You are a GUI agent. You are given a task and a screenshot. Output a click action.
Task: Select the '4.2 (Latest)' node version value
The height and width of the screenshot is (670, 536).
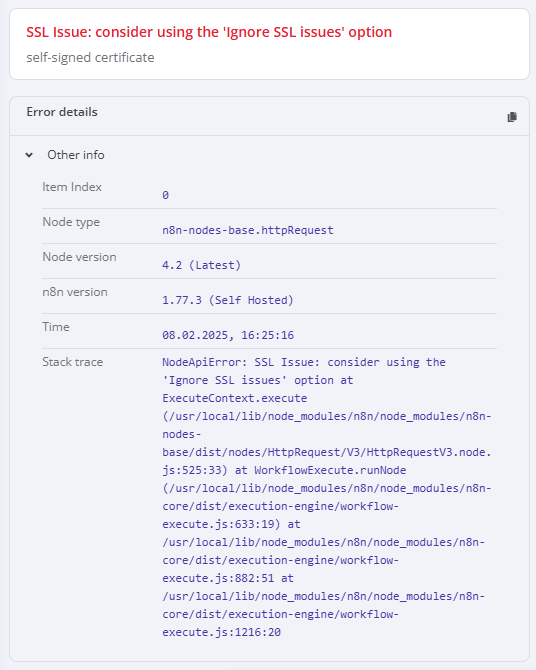[201, 265]
